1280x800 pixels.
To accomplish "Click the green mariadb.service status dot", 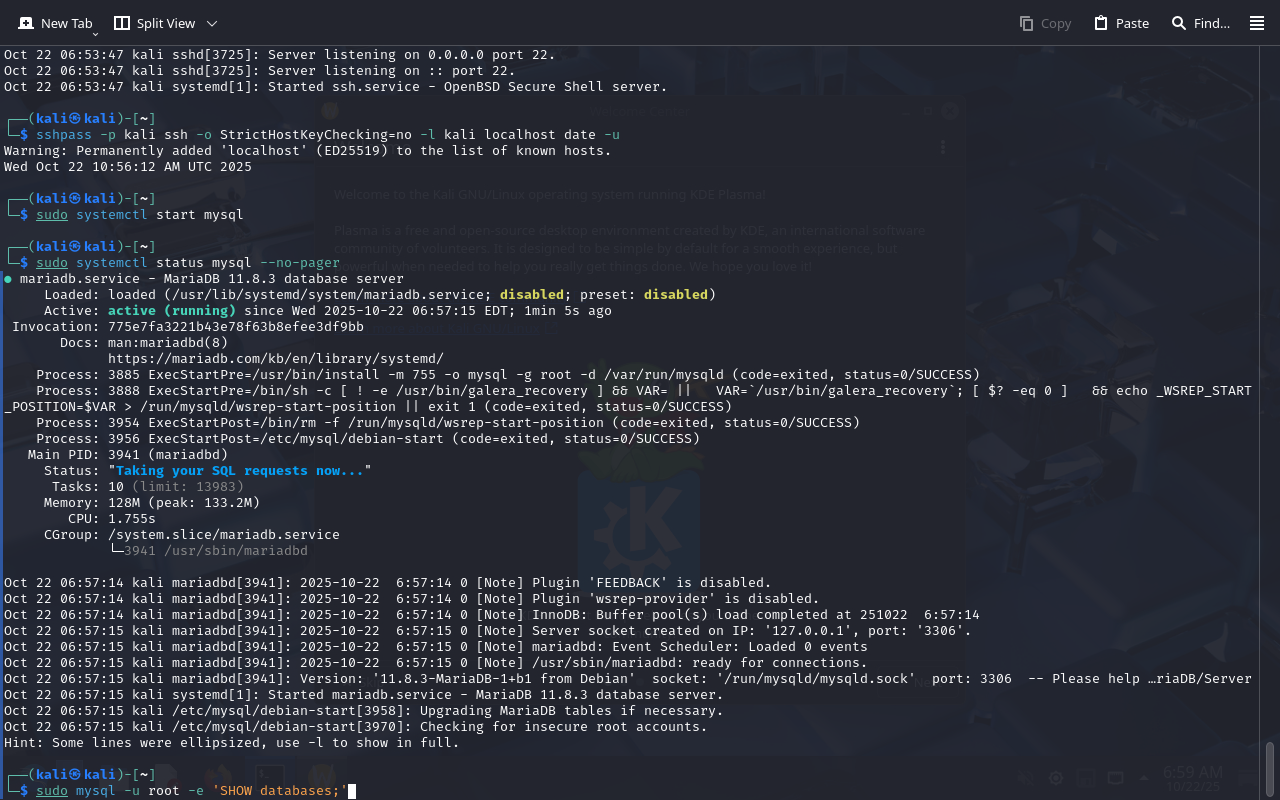I will pos(8,279).
